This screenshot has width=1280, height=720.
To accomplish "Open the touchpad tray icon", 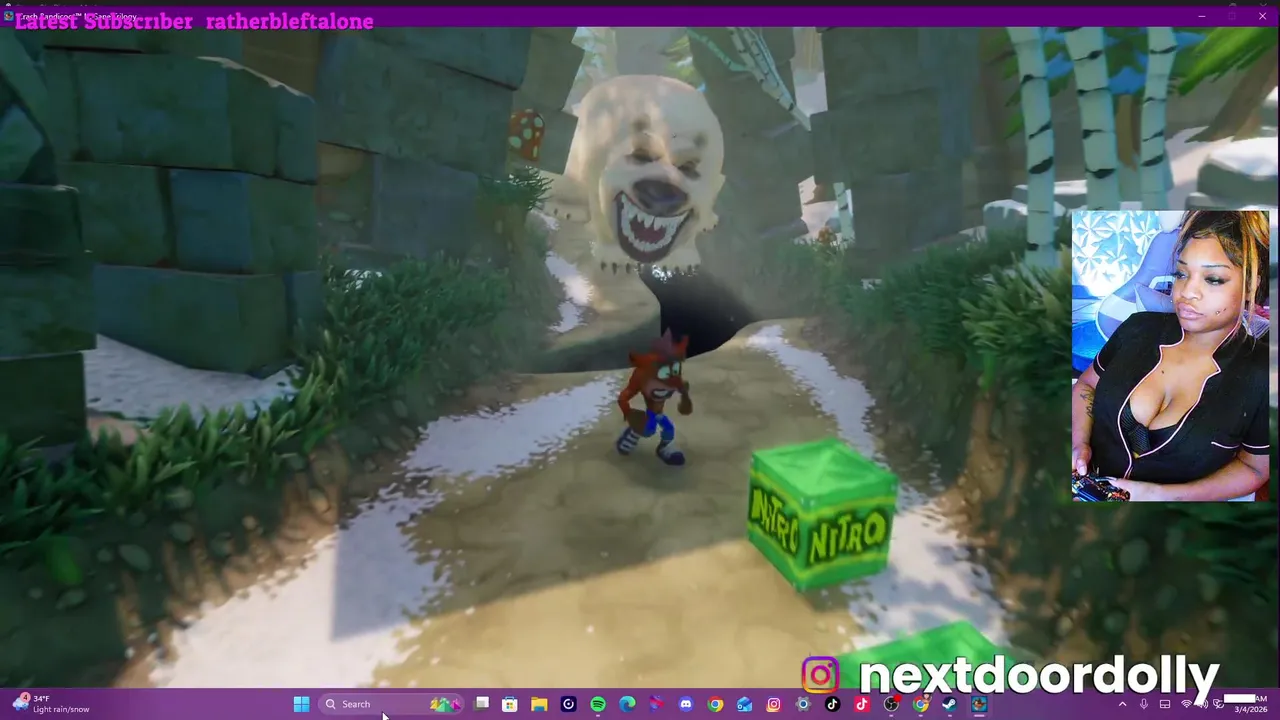I will (x=1165, y=704).
